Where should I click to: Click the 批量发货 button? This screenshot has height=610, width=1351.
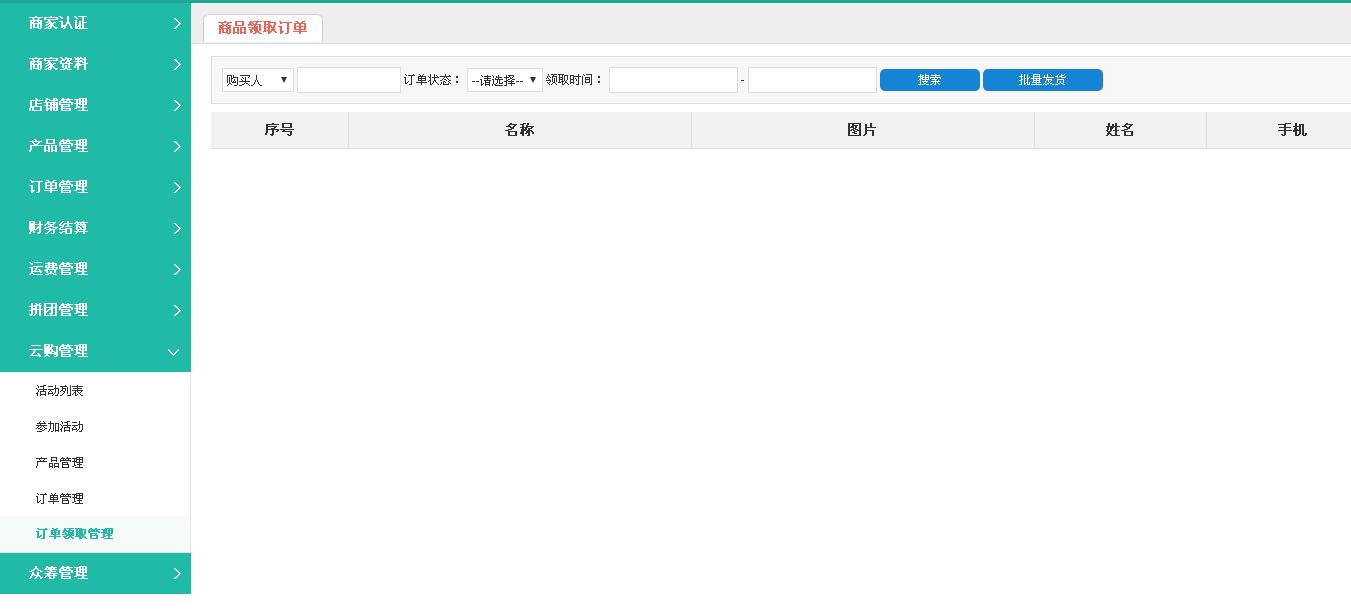pos(1042,80)
